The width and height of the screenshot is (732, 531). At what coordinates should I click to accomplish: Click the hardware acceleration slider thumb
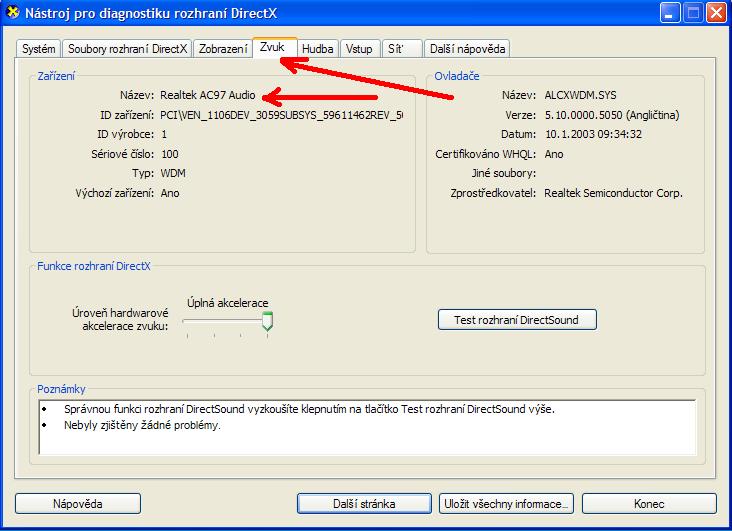click(x=267, y=321)
